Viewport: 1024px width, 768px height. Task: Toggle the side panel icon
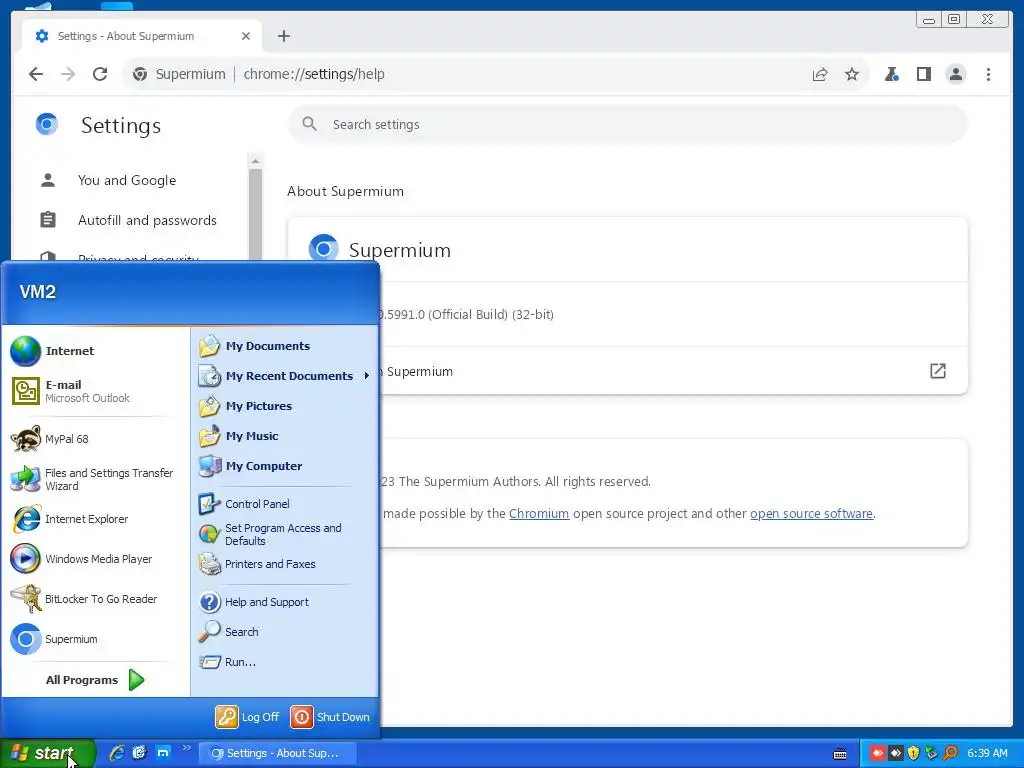tap(923, 74)
